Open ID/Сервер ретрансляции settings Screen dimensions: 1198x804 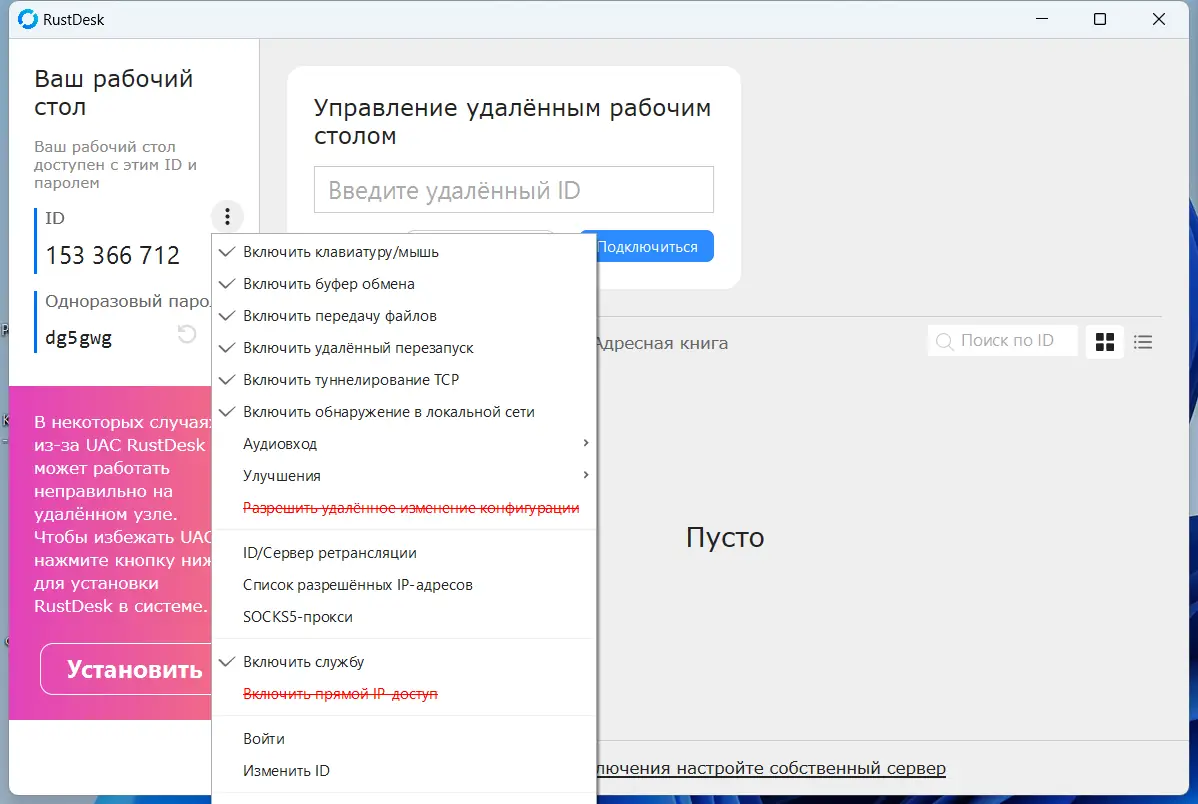pyautogui.click(x=404, y=553)
